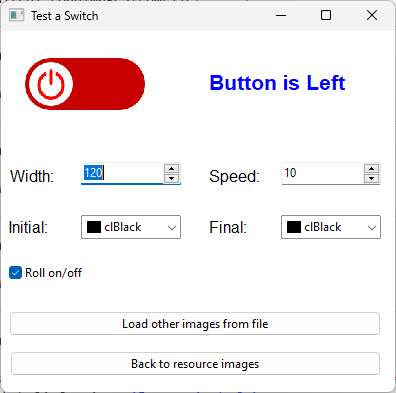Click the Width: label
Screen dimensions: 396x393
coord(32,176)
